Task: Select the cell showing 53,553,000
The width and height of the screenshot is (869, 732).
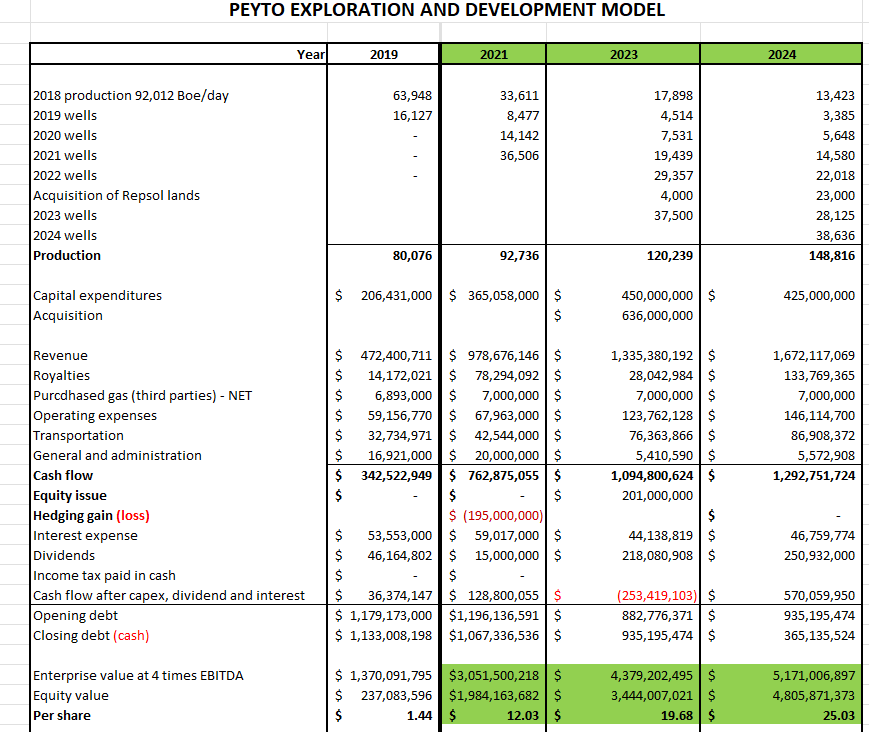Action: tap(400, 535)
